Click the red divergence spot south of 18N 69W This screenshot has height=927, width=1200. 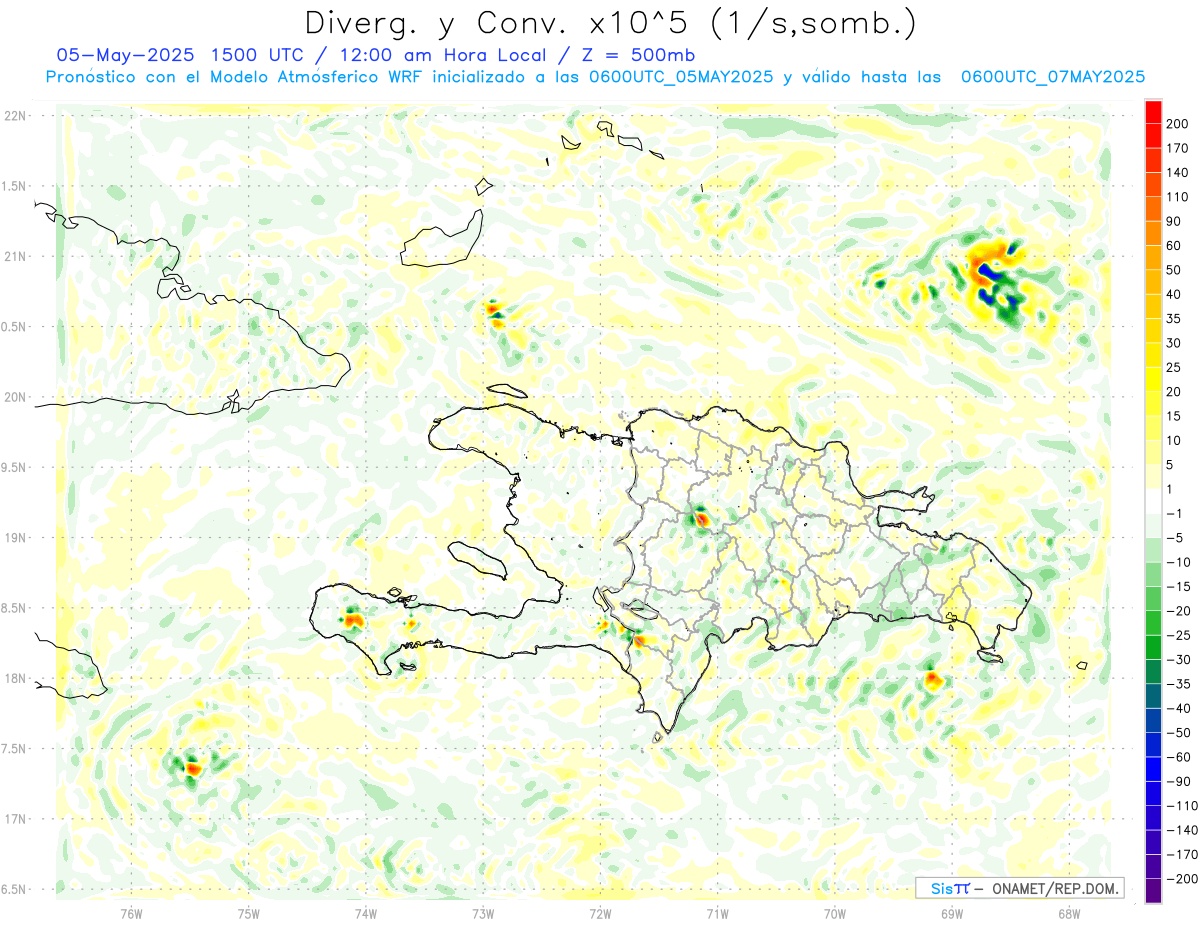(x=933, y=679)
